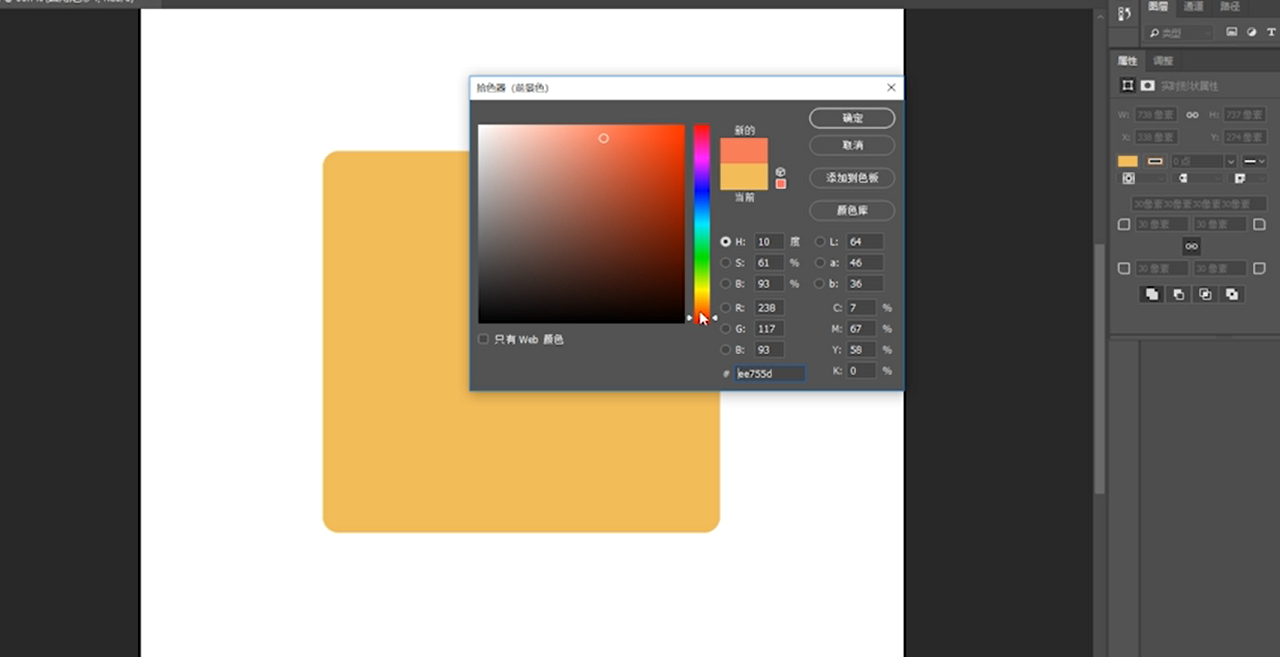Image resolution: width=1280 pixels, height=657 pixels.
Task: Click the stroke swatch in Properties panel
Action: (x=1155, y=161)
